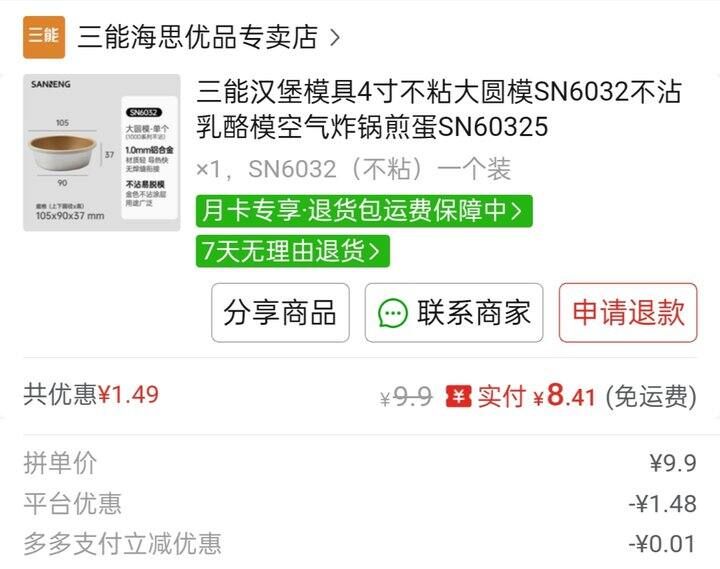The image size is (720, 569).
Task: Tap the (免运费) free shipping label
Action: pos(651,396)
